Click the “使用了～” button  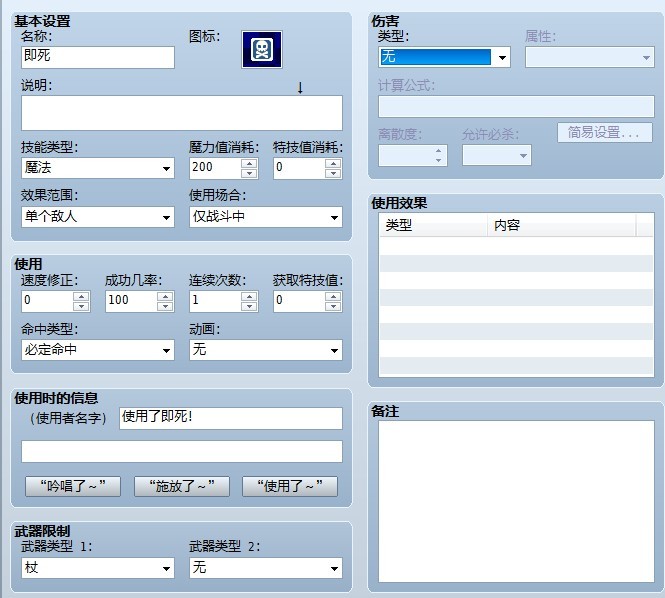(290, 486)
